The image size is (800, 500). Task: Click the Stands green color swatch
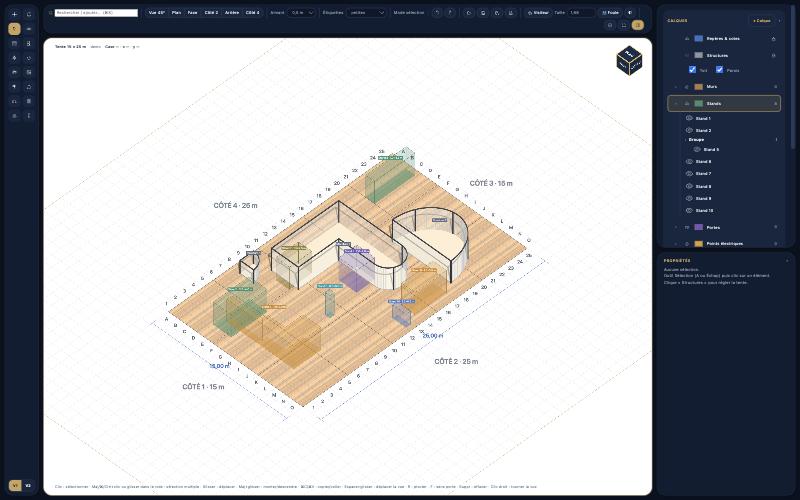pyautogui.click(x=698, y=104)
